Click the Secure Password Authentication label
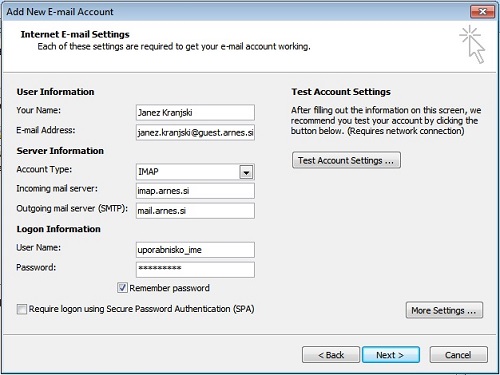The height and width of the screenshot is (375, 500). [x=141, y=309]
